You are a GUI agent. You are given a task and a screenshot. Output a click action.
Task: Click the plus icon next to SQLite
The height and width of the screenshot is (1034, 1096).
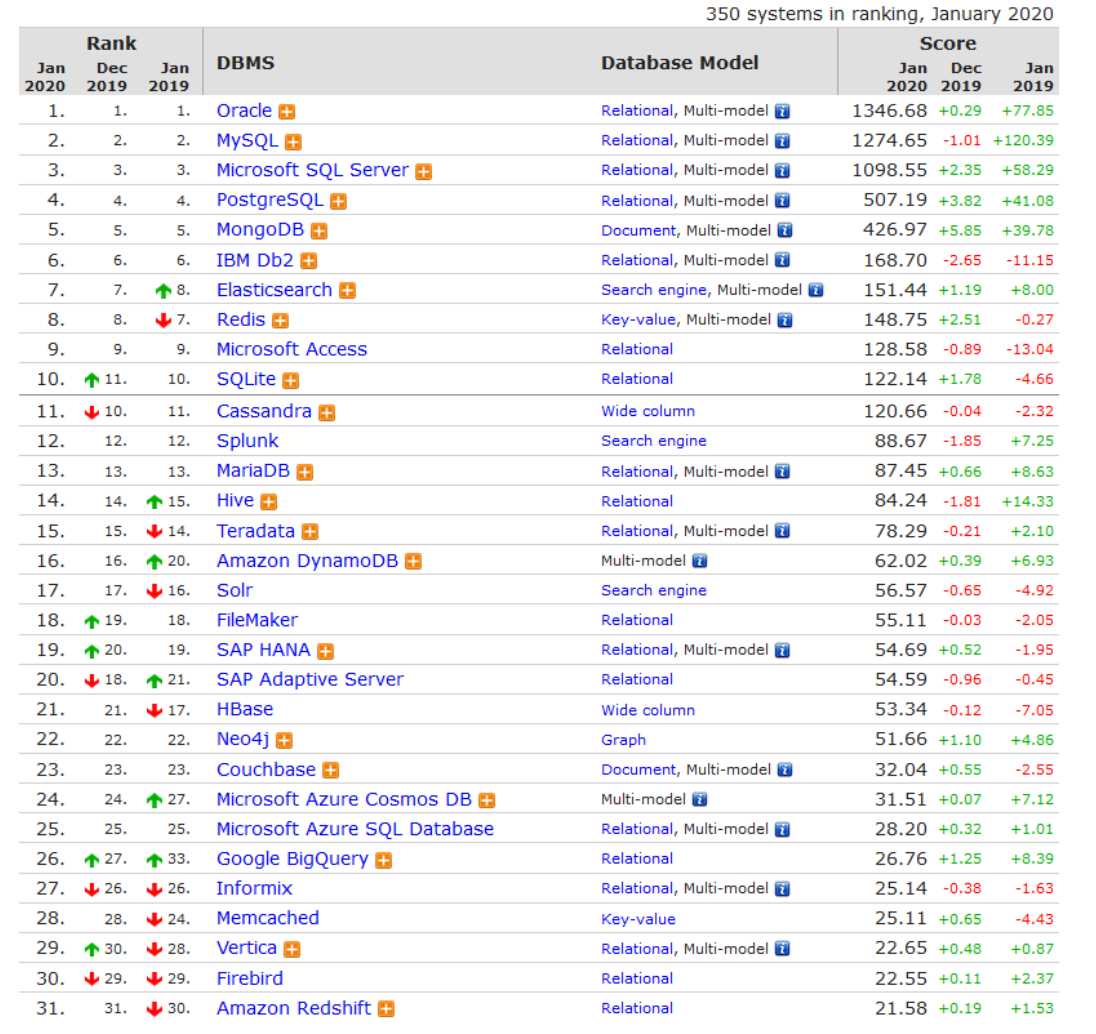(x=291, y=380)
